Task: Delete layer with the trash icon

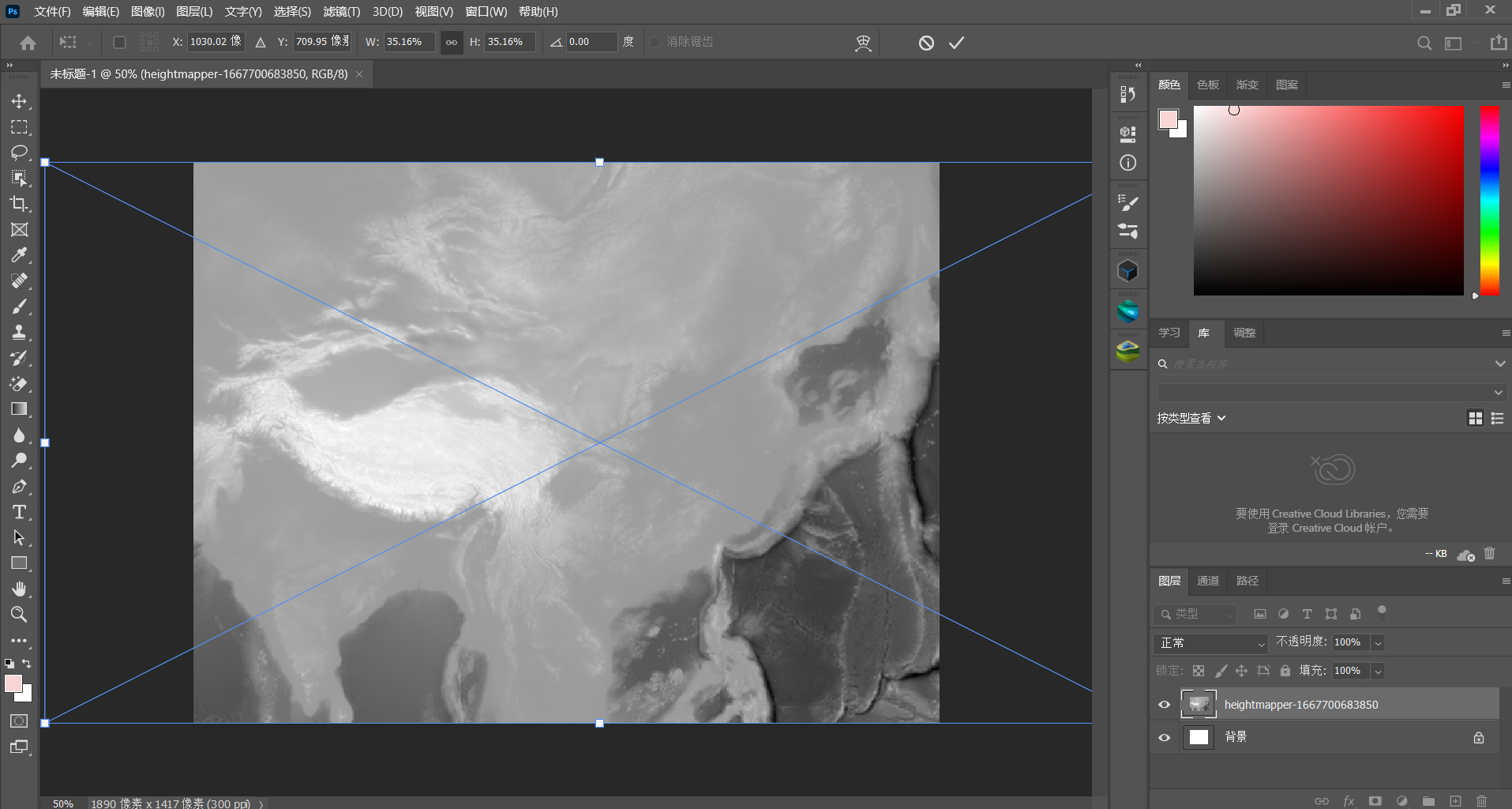Action: tap(1481, 801)
